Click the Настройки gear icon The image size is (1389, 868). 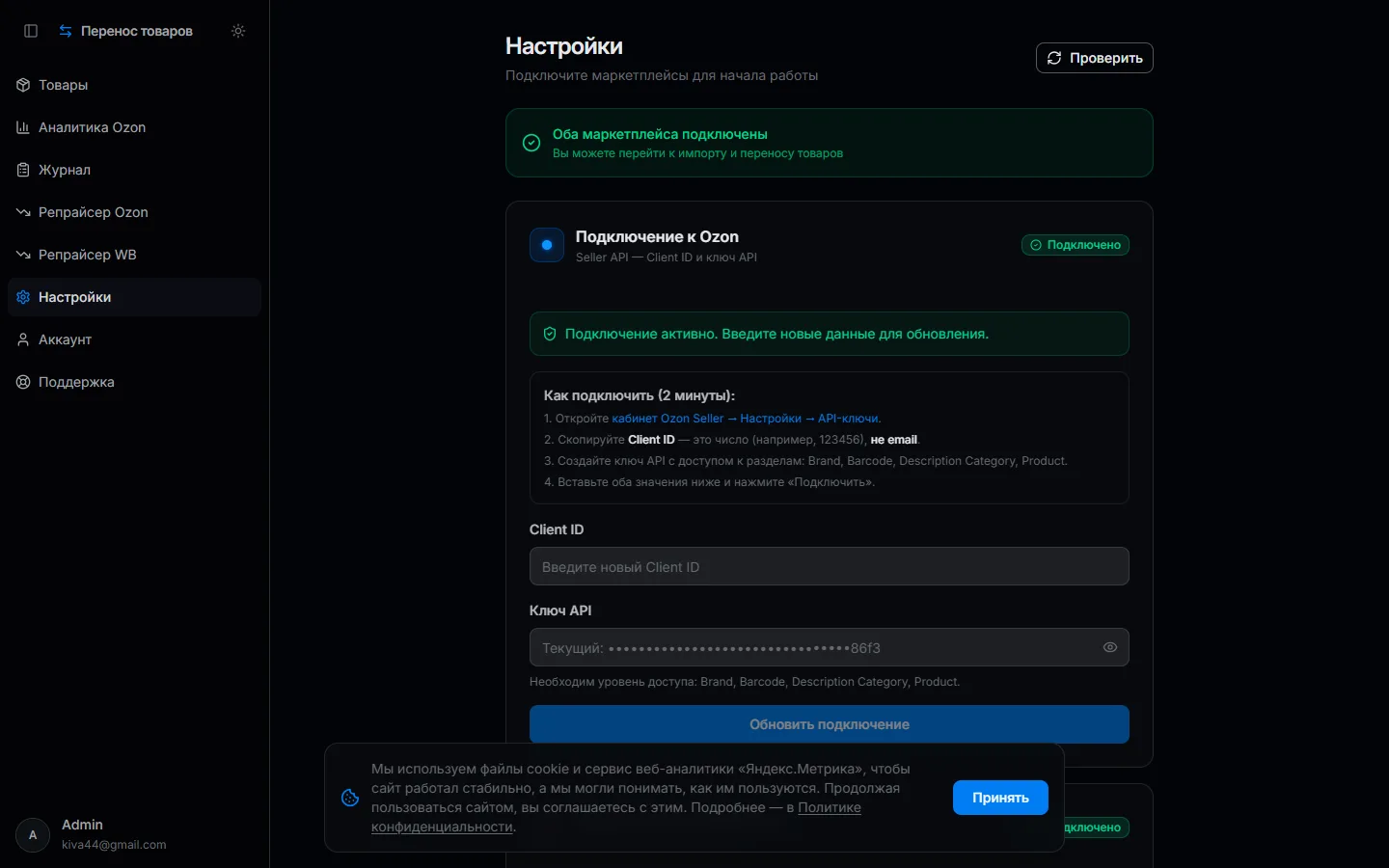tap(23, 297)
